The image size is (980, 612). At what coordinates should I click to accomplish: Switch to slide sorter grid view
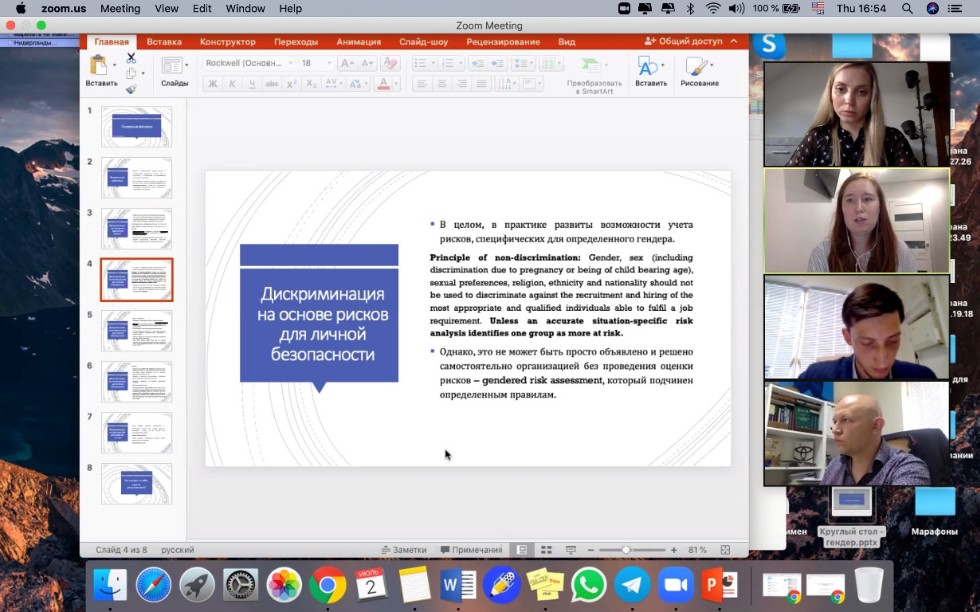[x=546, y=550]
